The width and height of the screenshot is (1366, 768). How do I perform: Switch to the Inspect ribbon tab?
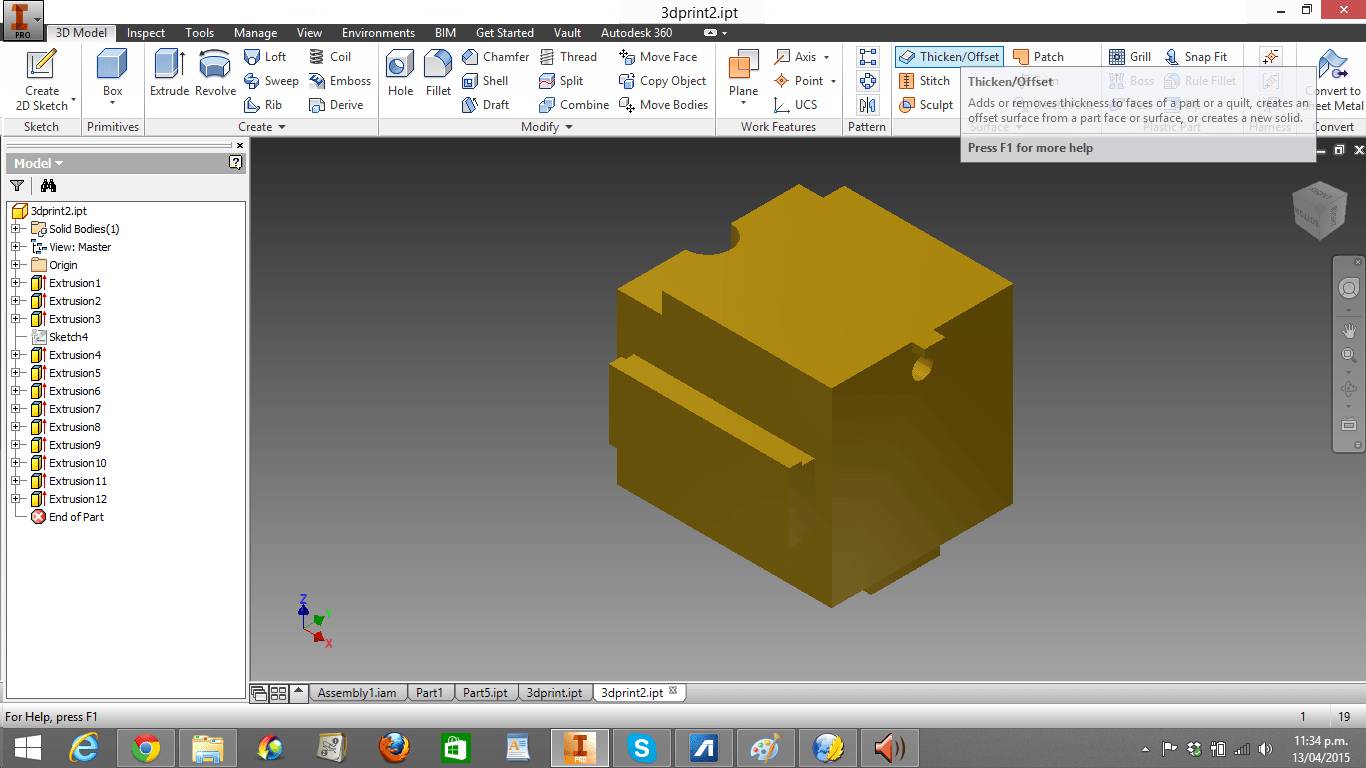(x=146, y=33)
